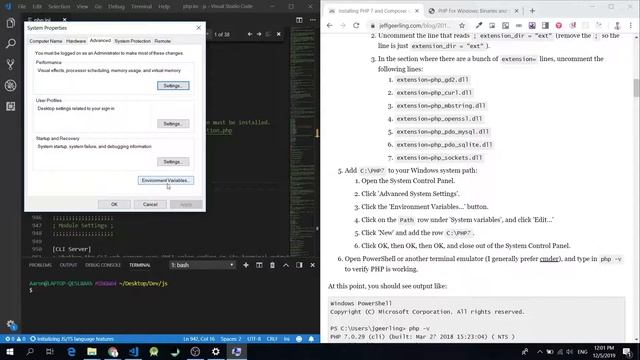Open the Debug menu in VS Code
The width and height of the screenshot is (640, 360).
click(116, 7)
